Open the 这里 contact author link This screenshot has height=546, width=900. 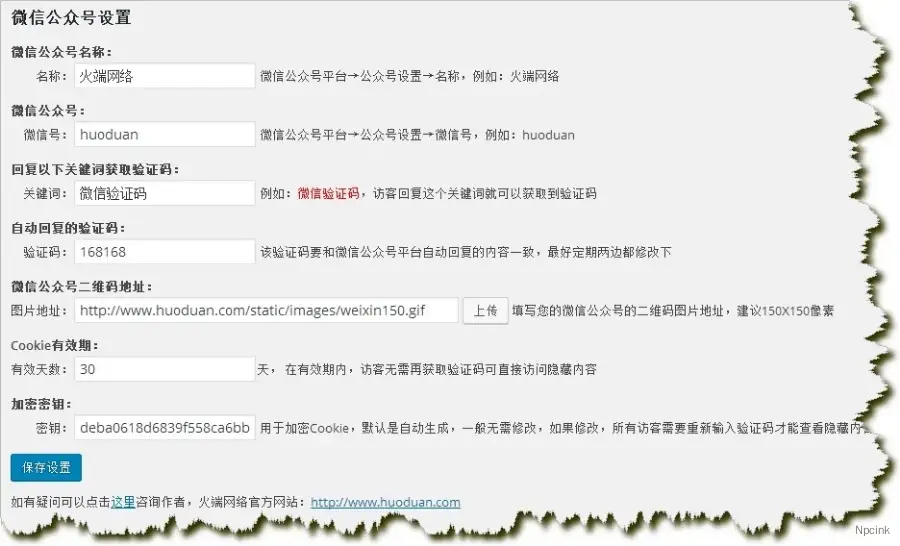(123, 502)
